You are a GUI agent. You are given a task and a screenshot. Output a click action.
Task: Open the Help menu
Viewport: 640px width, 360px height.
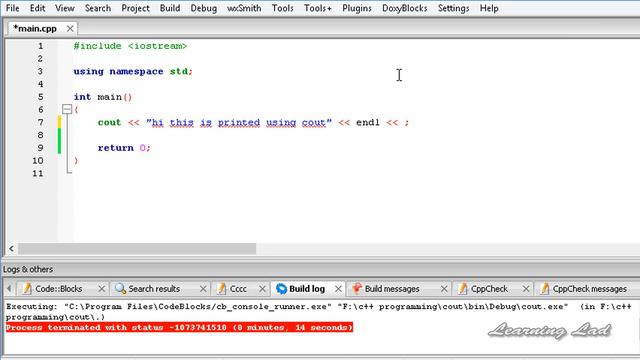tap(489, 8)
